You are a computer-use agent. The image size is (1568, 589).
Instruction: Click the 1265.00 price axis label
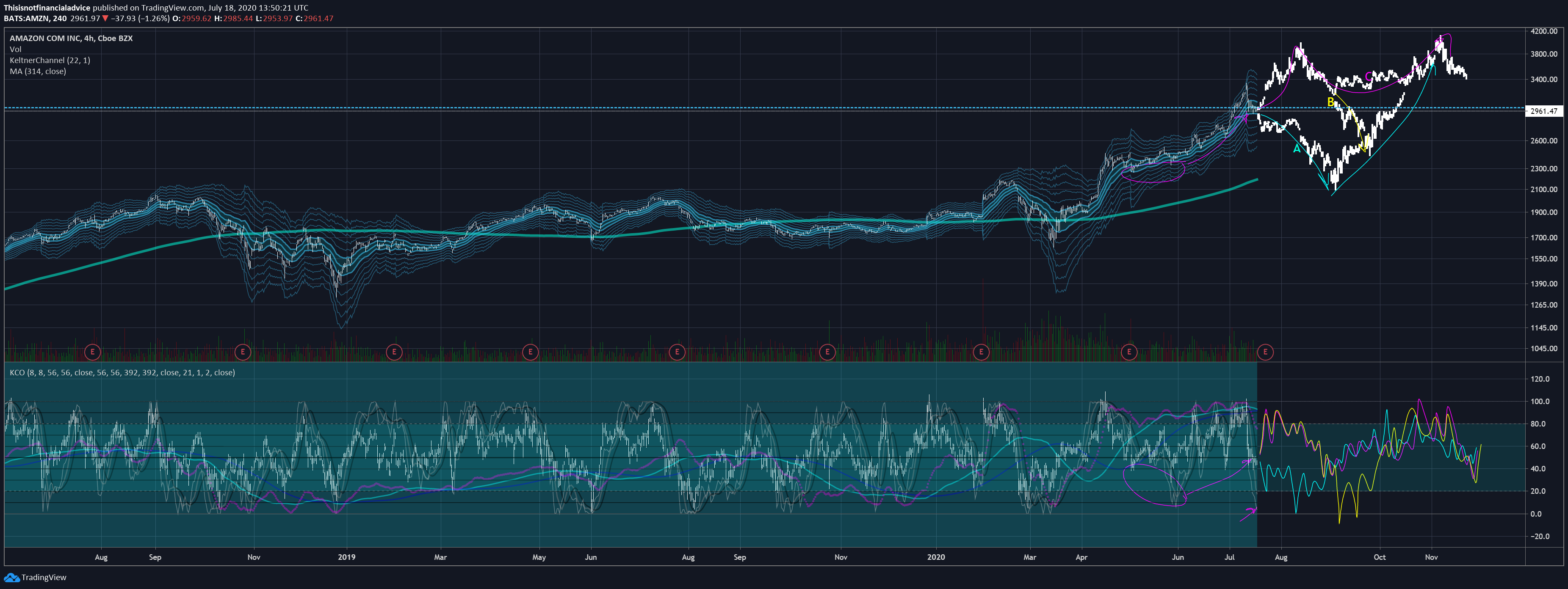point(1544,305)
